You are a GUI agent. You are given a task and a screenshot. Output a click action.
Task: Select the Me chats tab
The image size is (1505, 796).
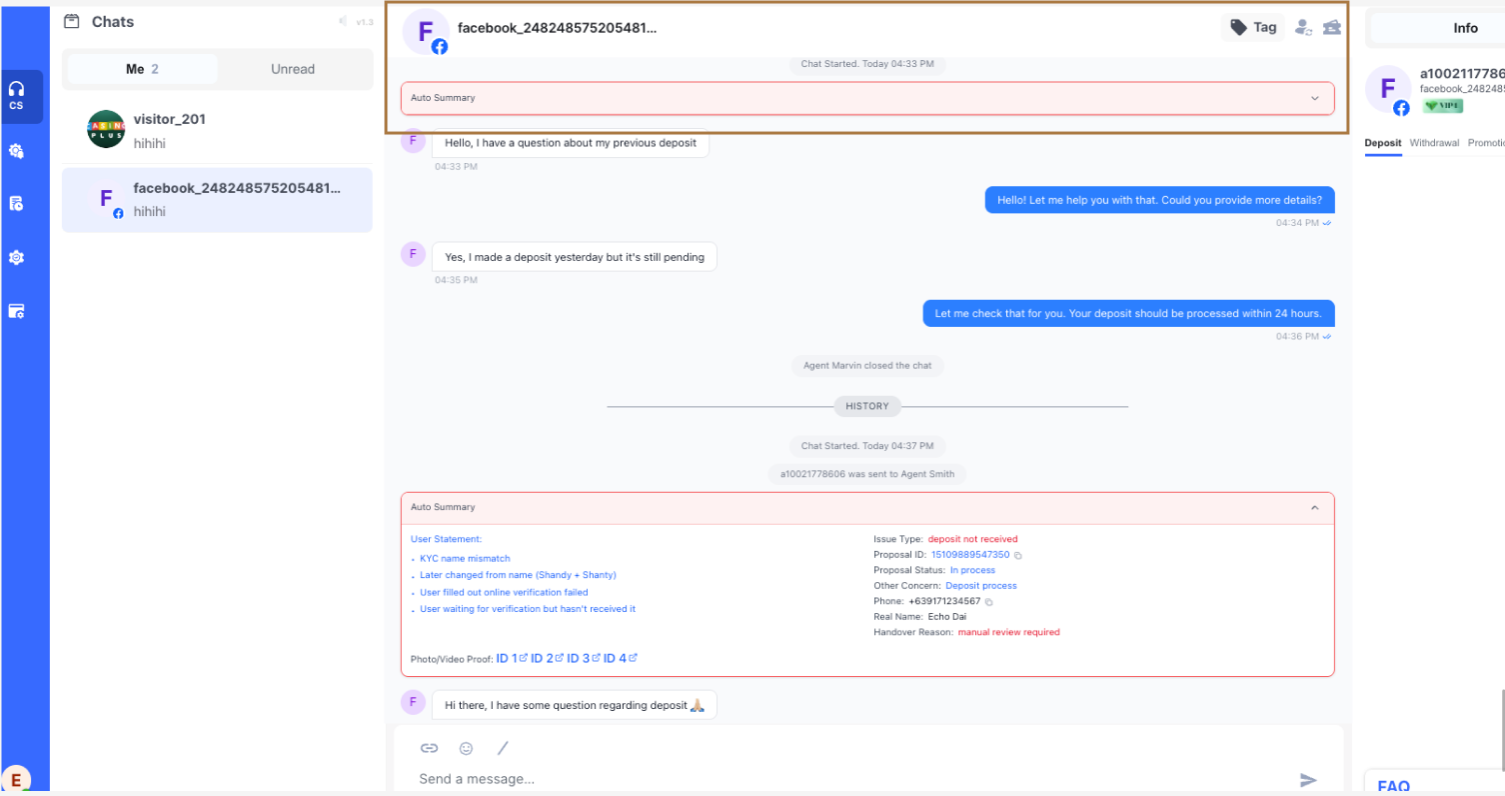pos(142,69)
